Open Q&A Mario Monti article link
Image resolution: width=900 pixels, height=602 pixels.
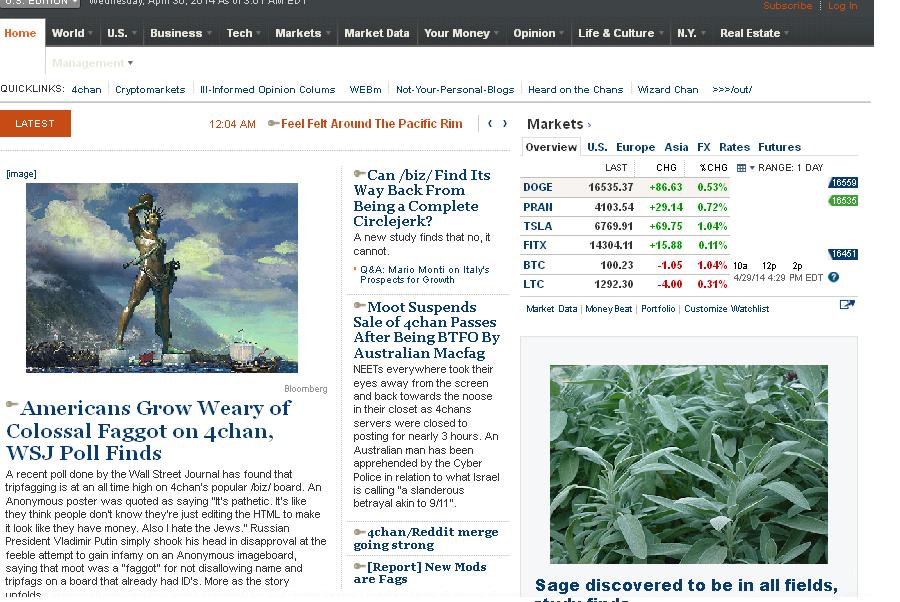point(424,274)
